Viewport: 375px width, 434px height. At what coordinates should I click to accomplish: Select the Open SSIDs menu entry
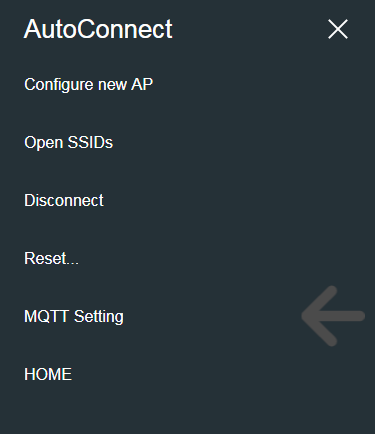(69, 143)
